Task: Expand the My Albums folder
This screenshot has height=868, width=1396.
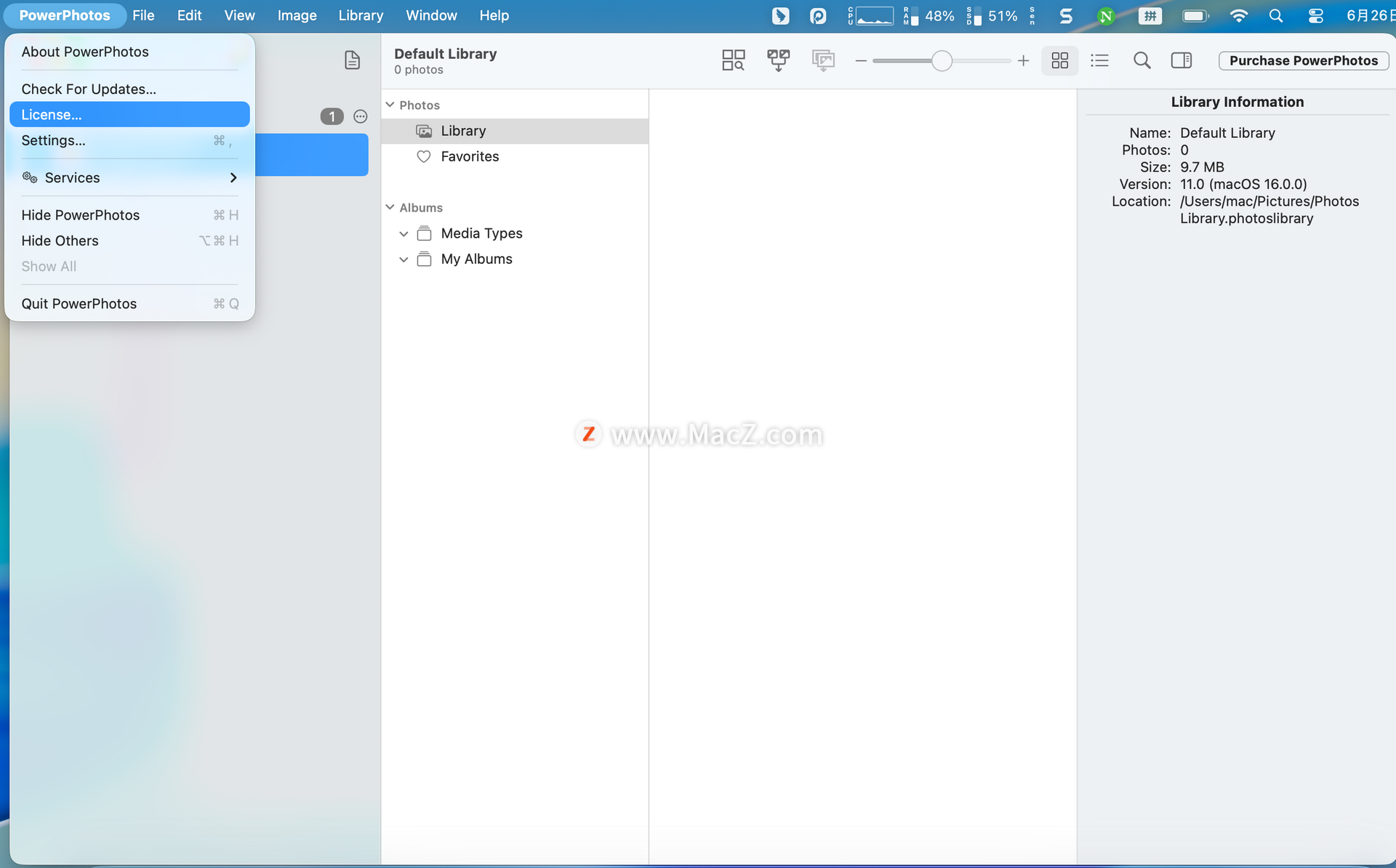Action: pos(404,260)
